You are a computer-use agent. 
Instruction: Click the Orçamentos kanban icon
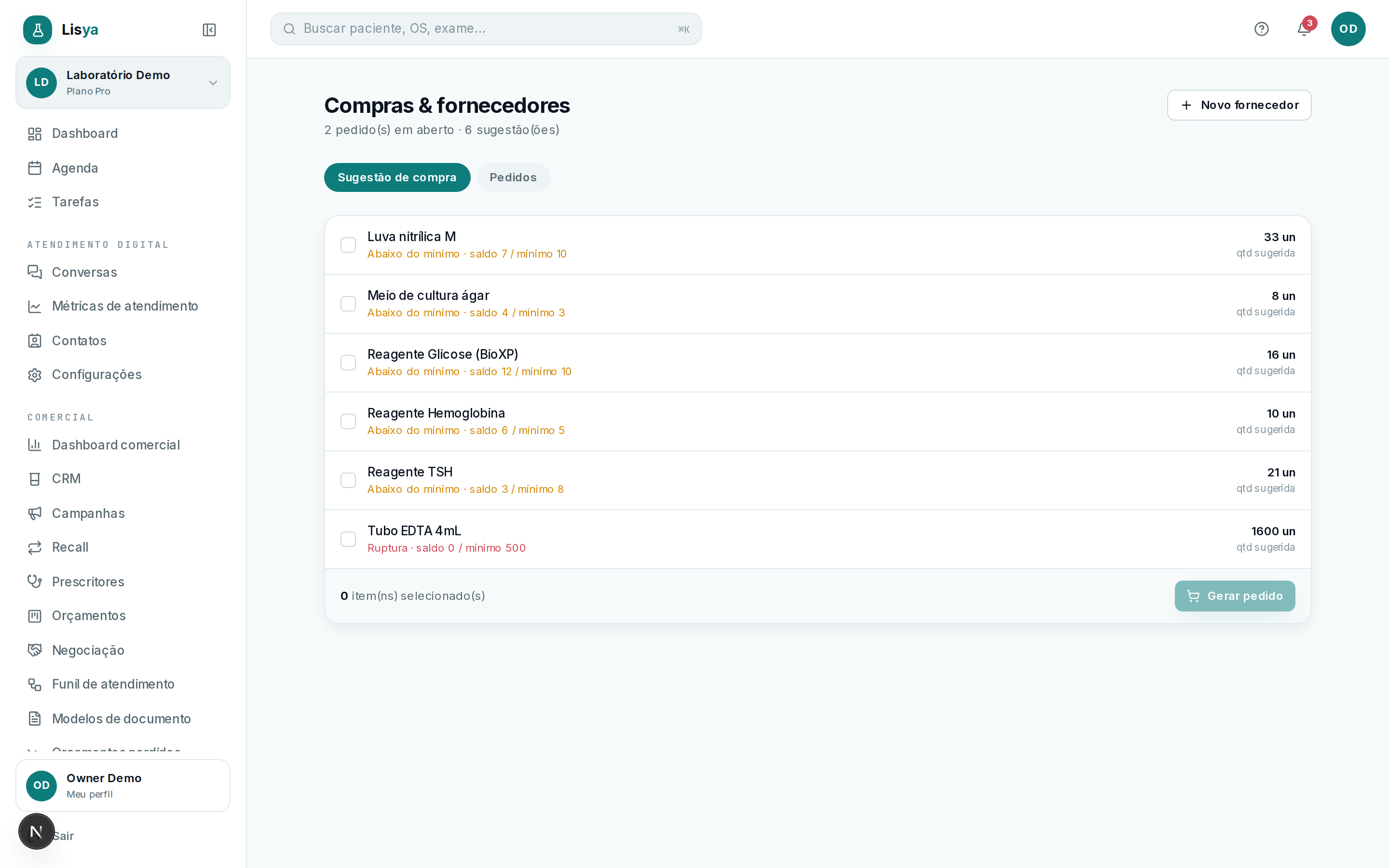coord(34,616)
